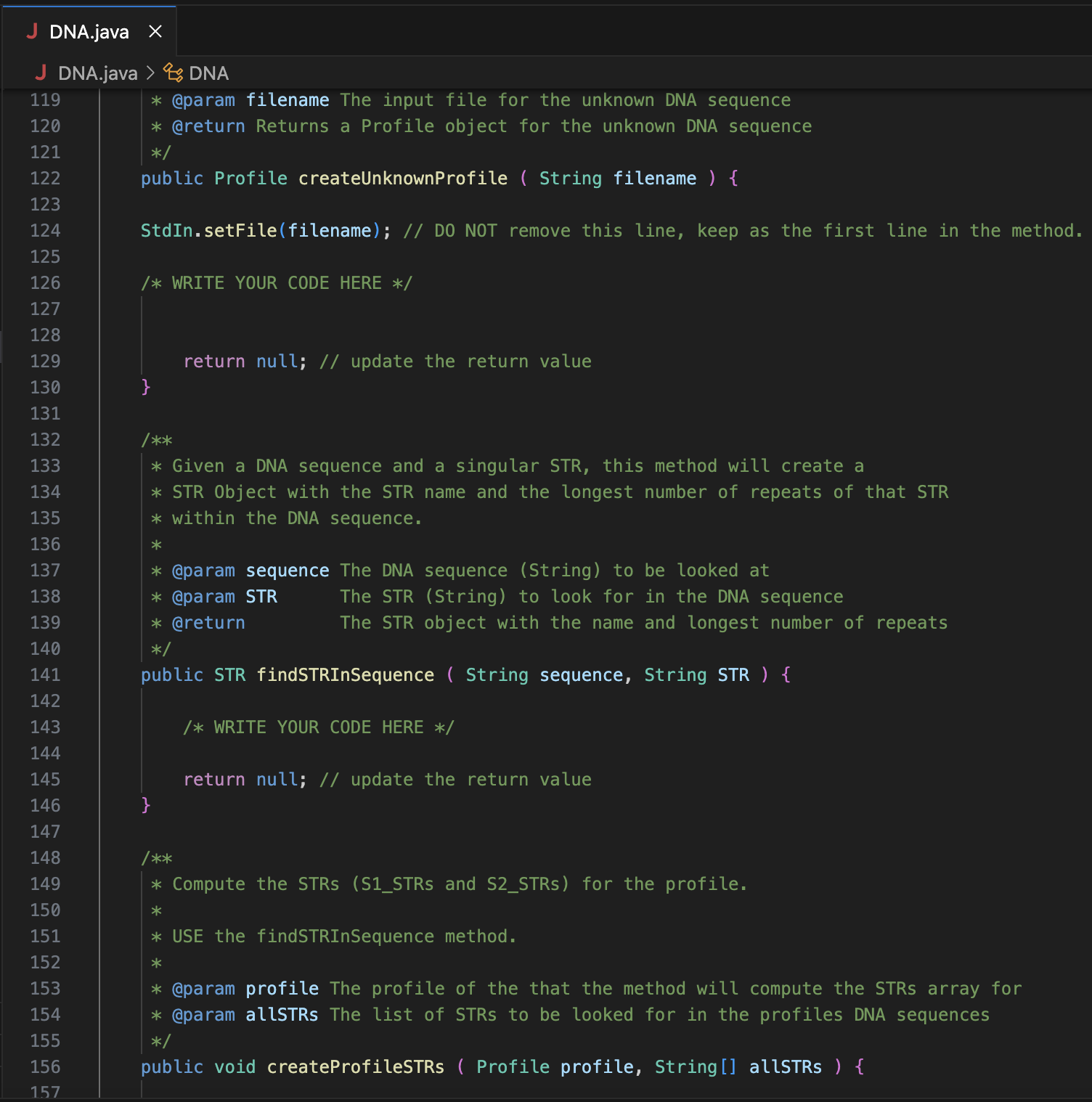The width and height of the screenshot is (1092, 1102).
Task: Click the "Given a DNA sequence" comment on line 133
Action: (508, 466)
